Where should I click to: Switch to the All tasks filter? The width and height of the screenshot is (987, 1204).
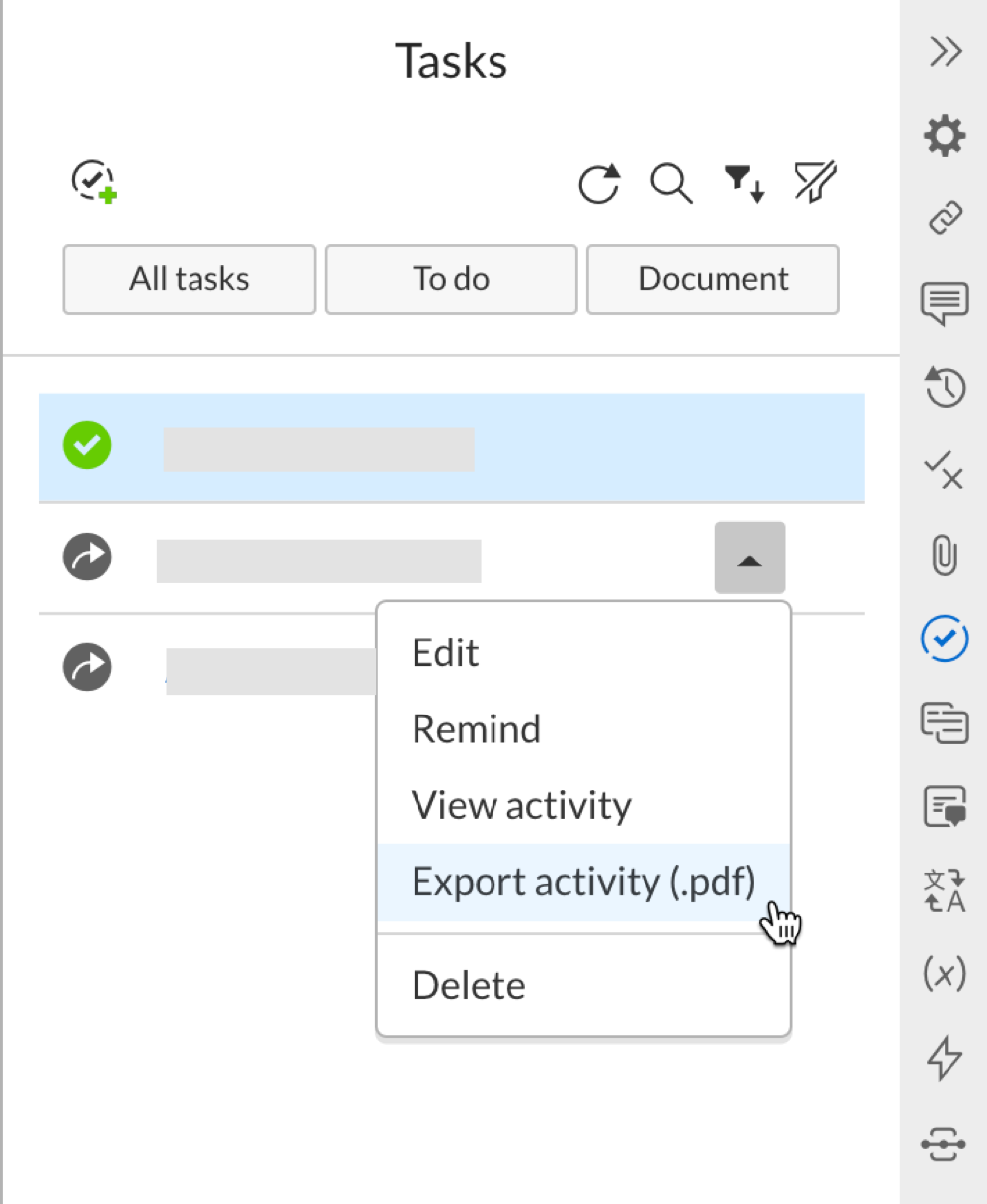[x=190, y=279]
